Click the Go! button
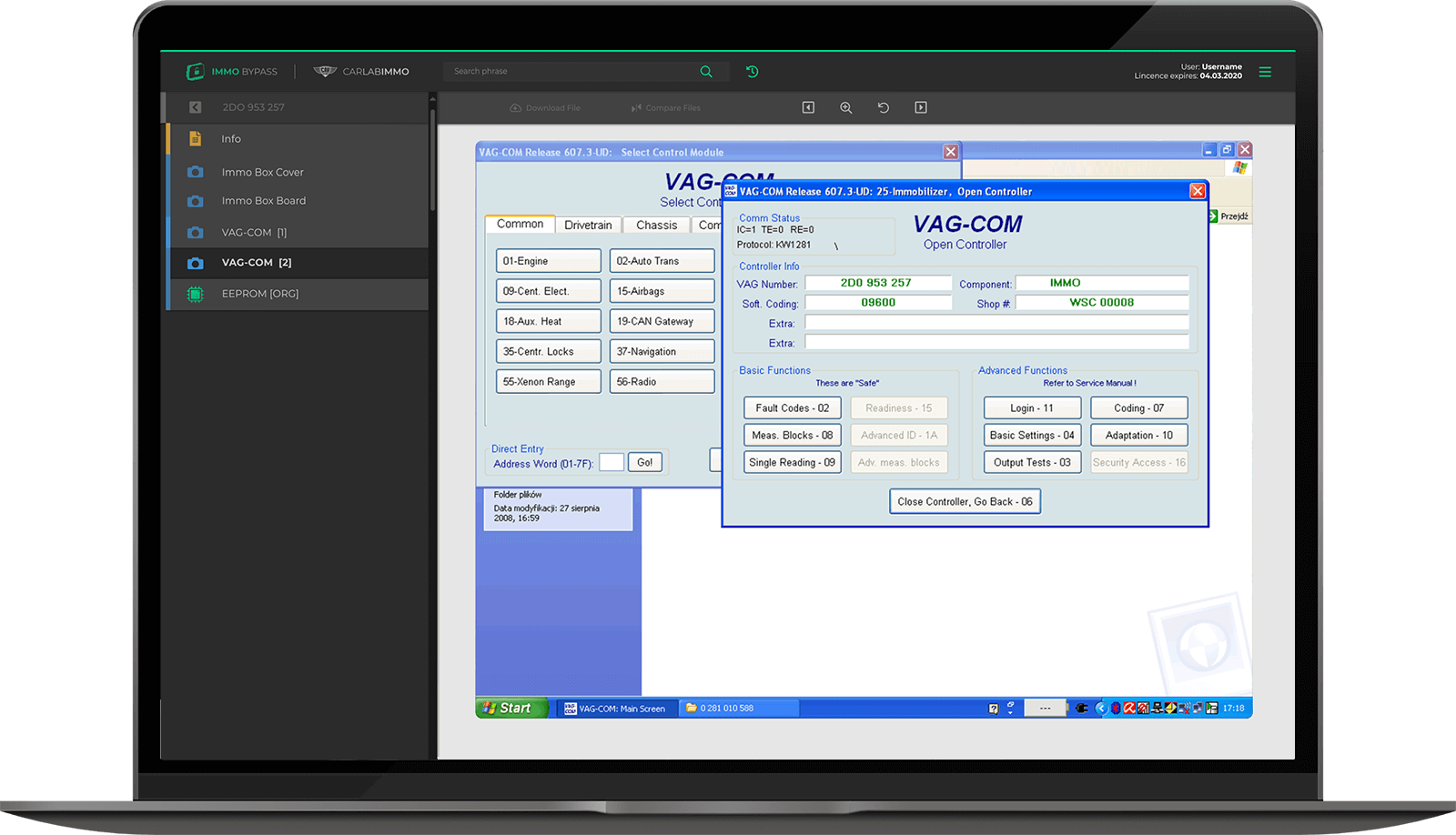 coord(644,462)
